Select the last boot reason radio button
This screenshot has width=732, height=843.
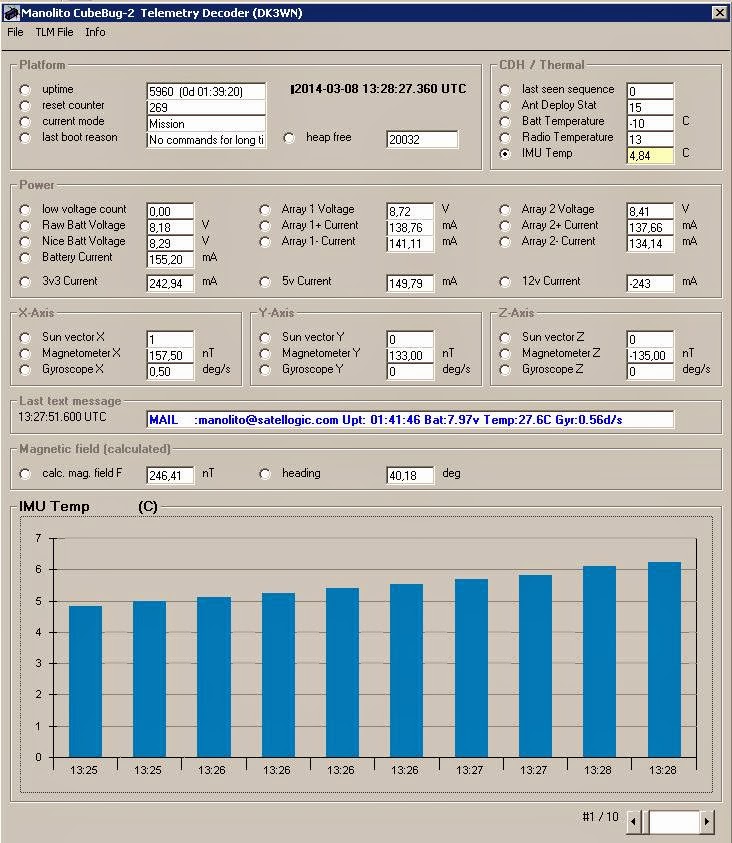click(x=25, y=138)
